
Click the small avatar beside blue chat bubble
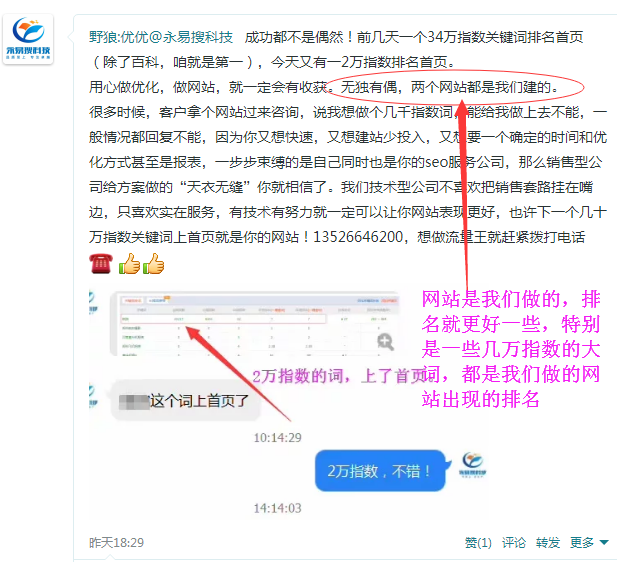[473, 465]
